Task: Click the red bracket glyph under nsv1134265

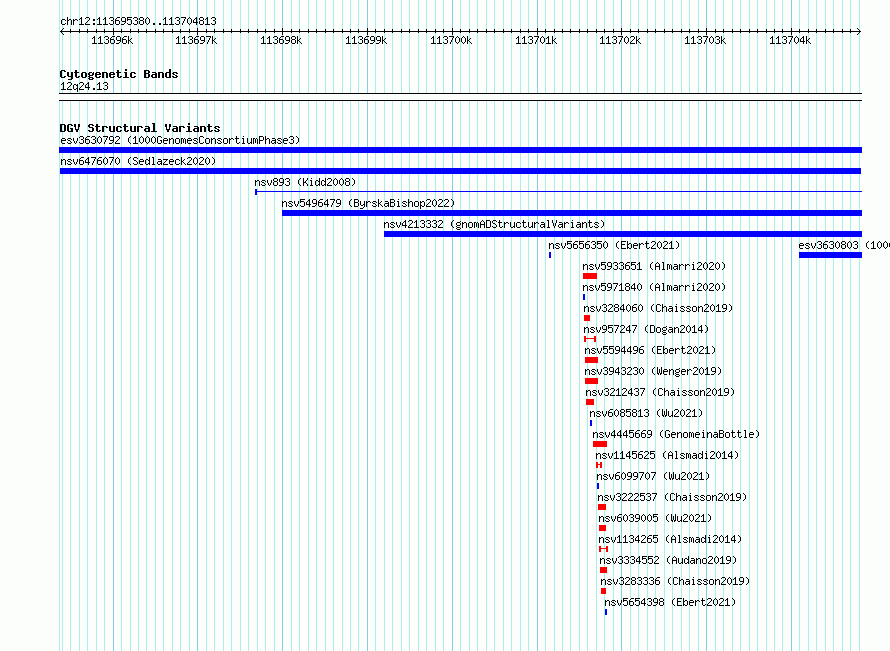Action: pyautogui.click(x=603, y=549)
